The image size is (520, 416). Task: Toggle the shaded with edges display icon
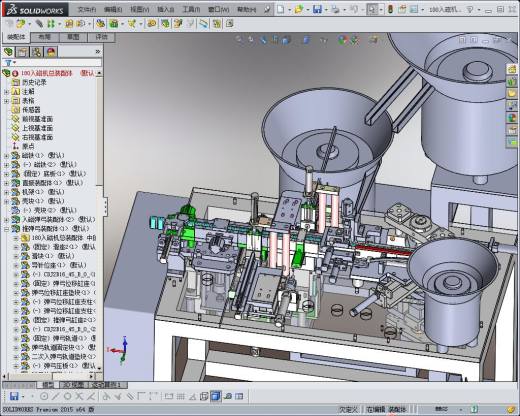coord(216,396)
